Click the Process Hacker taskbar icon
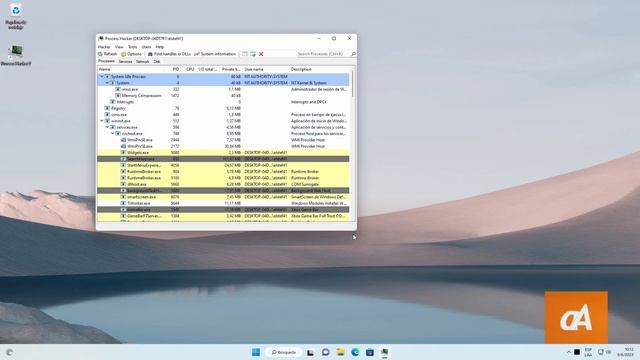The height and width of the screenshot is (360, 640). [x=384, y=352]
